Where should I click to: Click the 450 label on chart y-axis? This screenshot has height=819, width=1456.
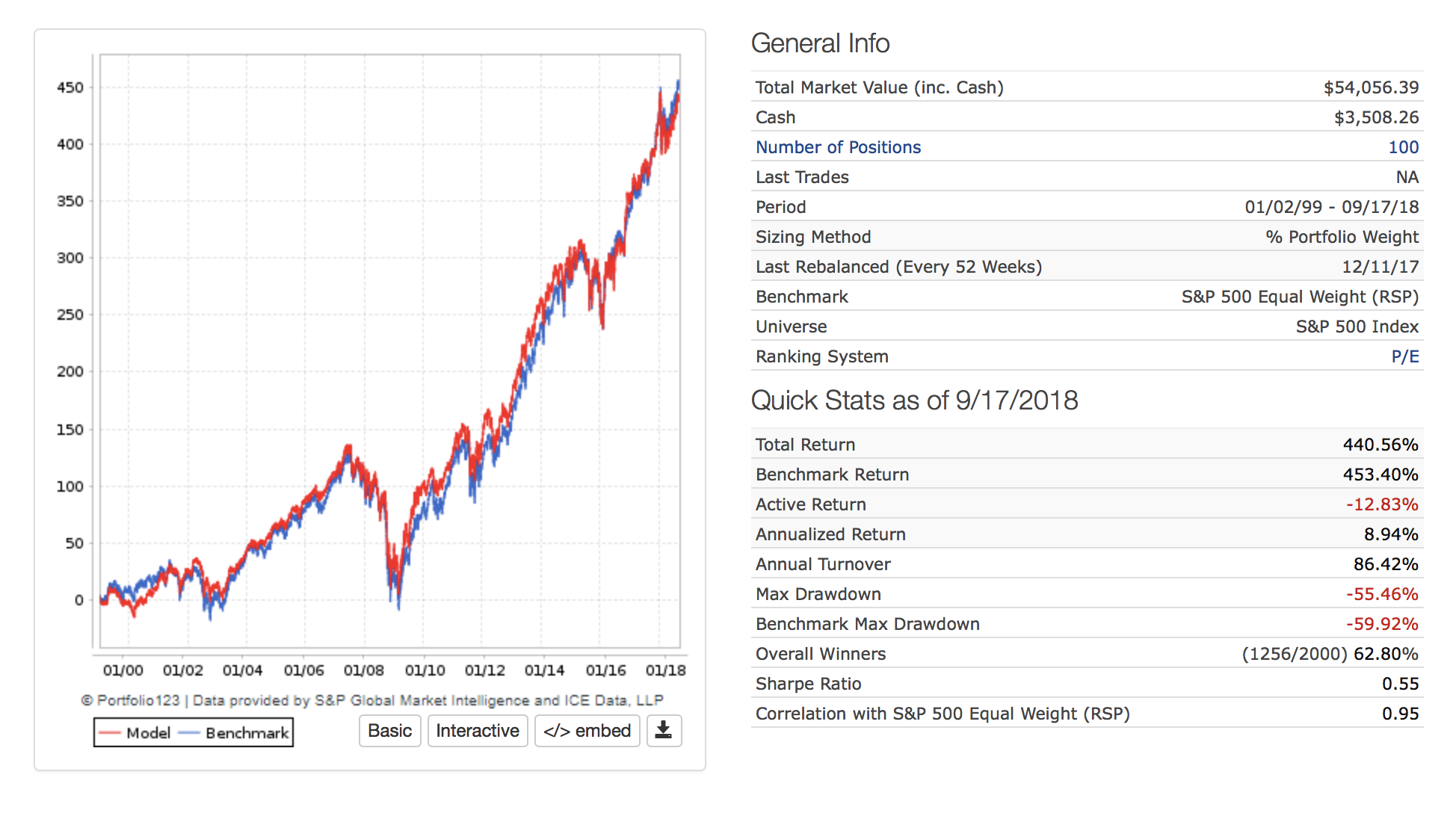[x=70, y=87]
